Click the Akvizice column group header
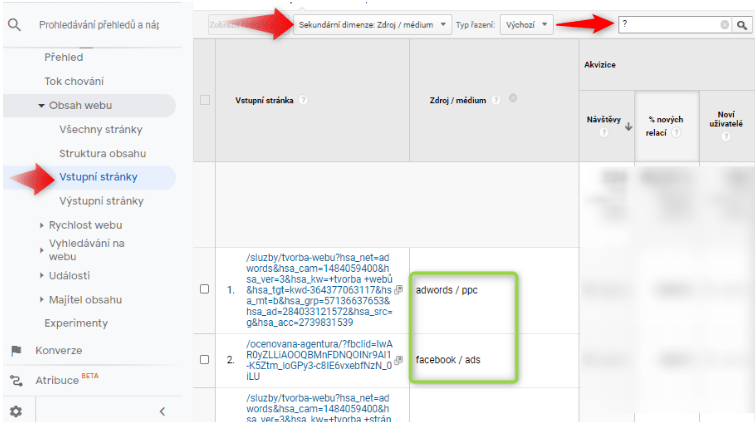Screen dimensions: 756x441 [x=600, y=65]
